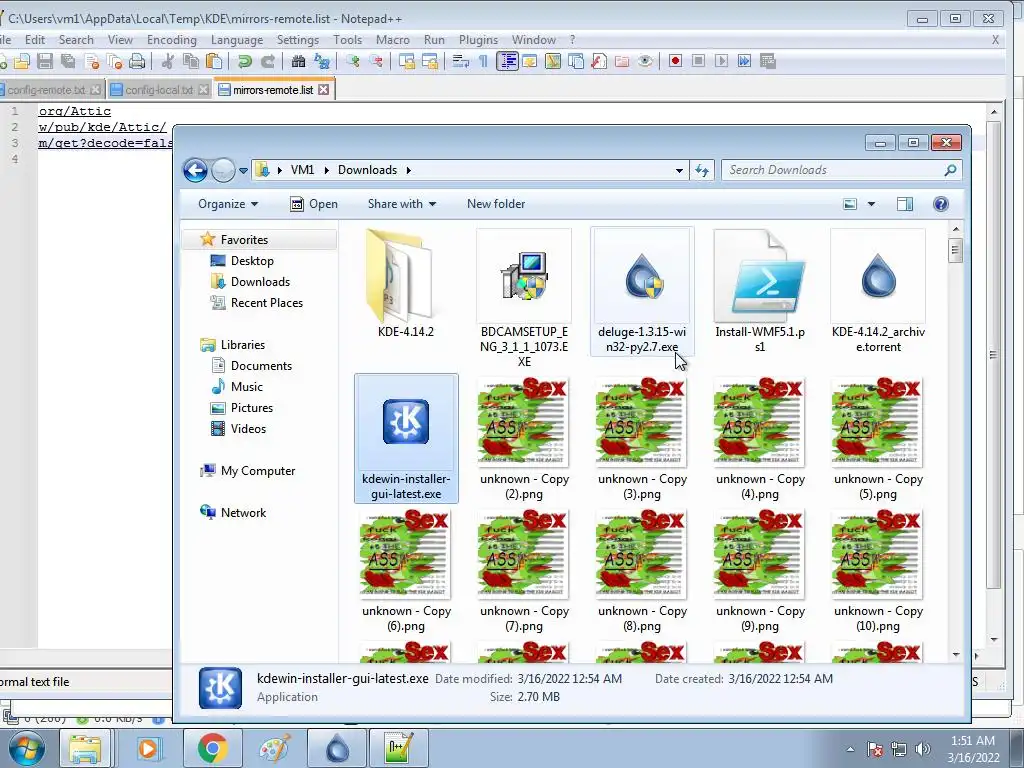Click Save icon in Notepad++ toolbar

click(44, 61)
